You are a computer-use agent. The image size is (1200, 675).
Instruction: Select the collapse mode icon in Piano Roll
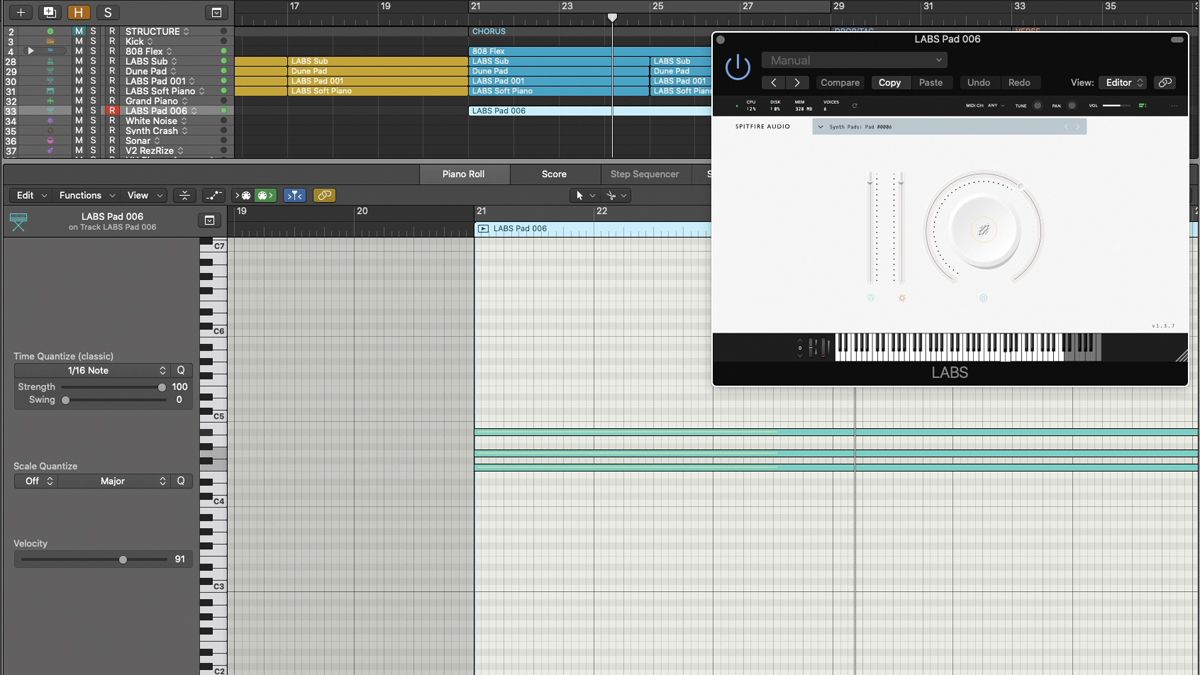185,195
